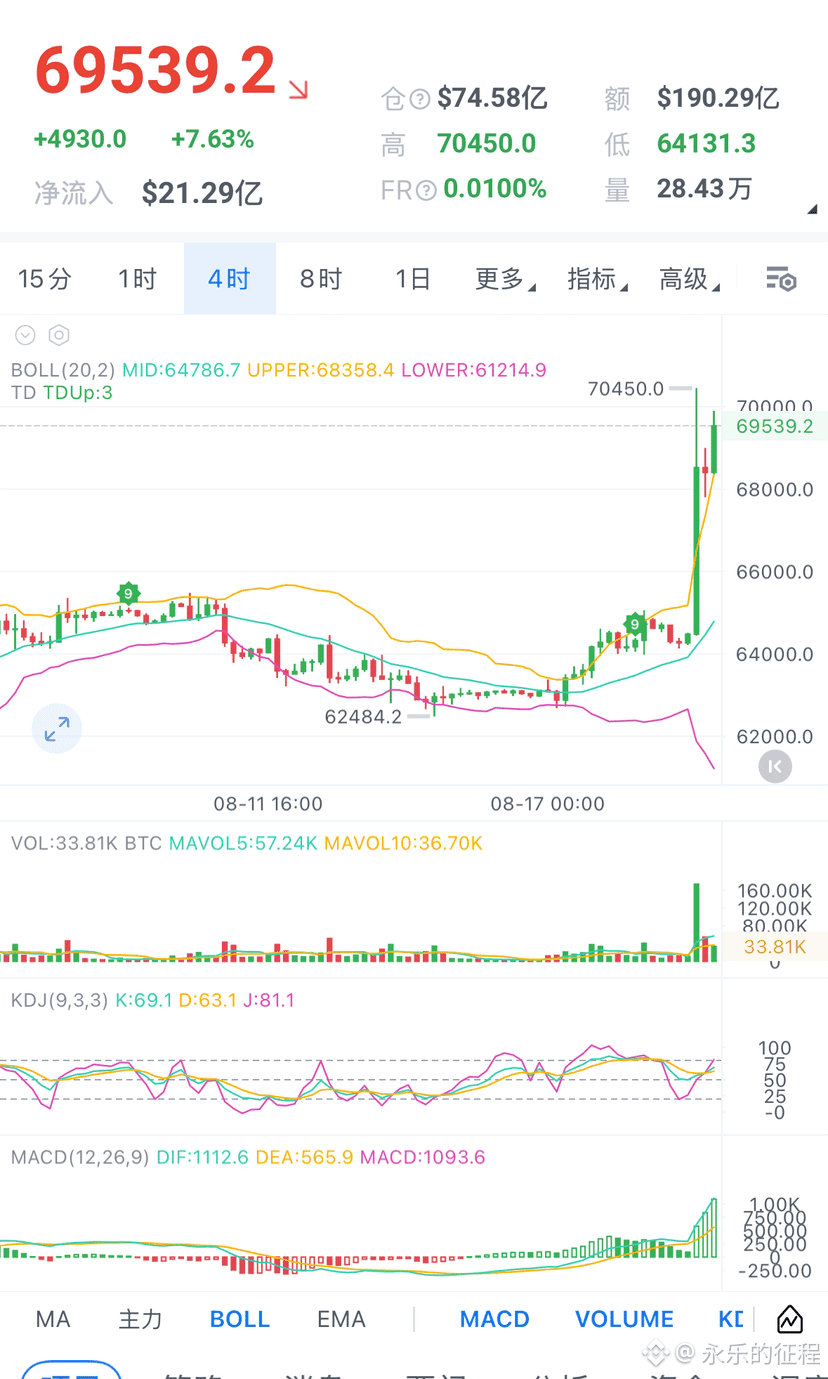Viewport: 828px width, 1379px height.
Task: Tap the 量 28.43万 volume value
Action: coord(704,189)
